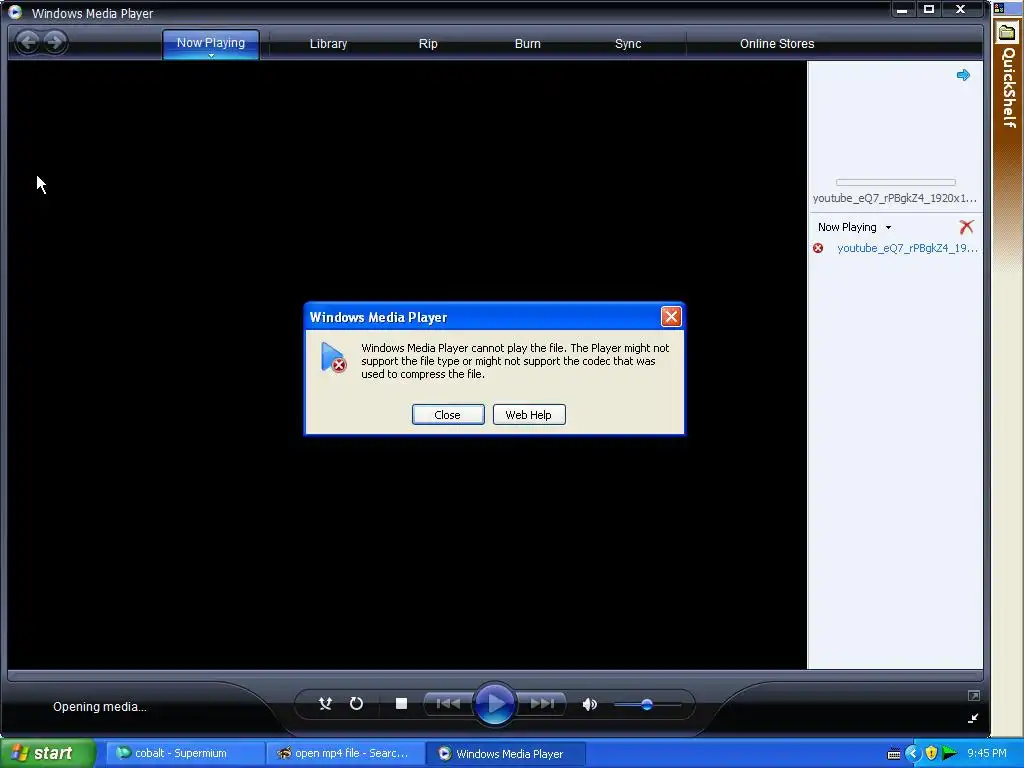Click the Next track button

click(x=542, y=703)
